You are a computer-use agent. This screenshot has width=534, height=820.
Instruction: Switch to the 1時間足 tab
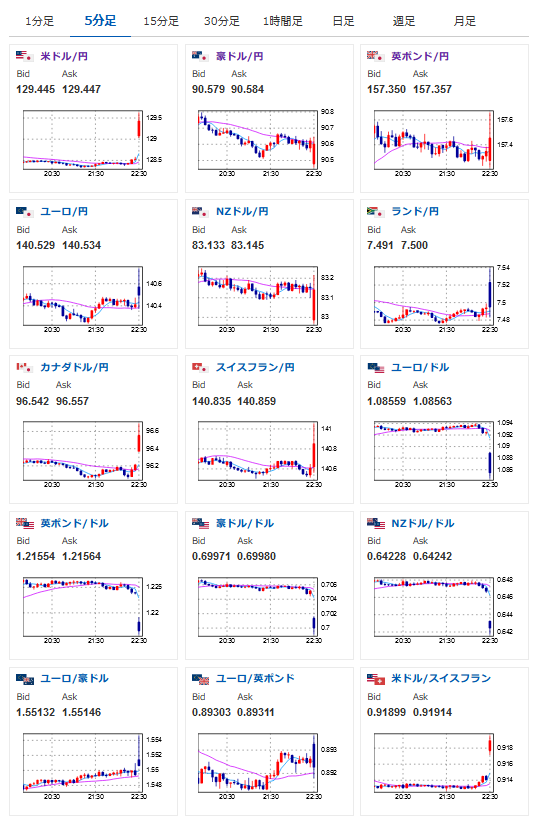point(282,21)
